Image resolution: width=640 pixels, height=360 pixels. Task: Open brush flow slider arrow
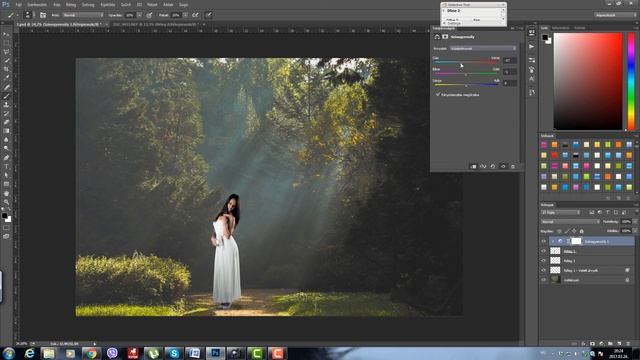[x=185, y=15]
